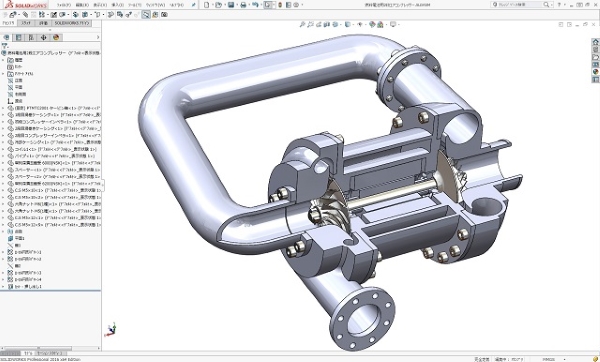The width and height of the screenshot is (600, 362).
Task: Open the Display Style dropdown arrow
Action: pyautogui.click(x=352, y=24)
